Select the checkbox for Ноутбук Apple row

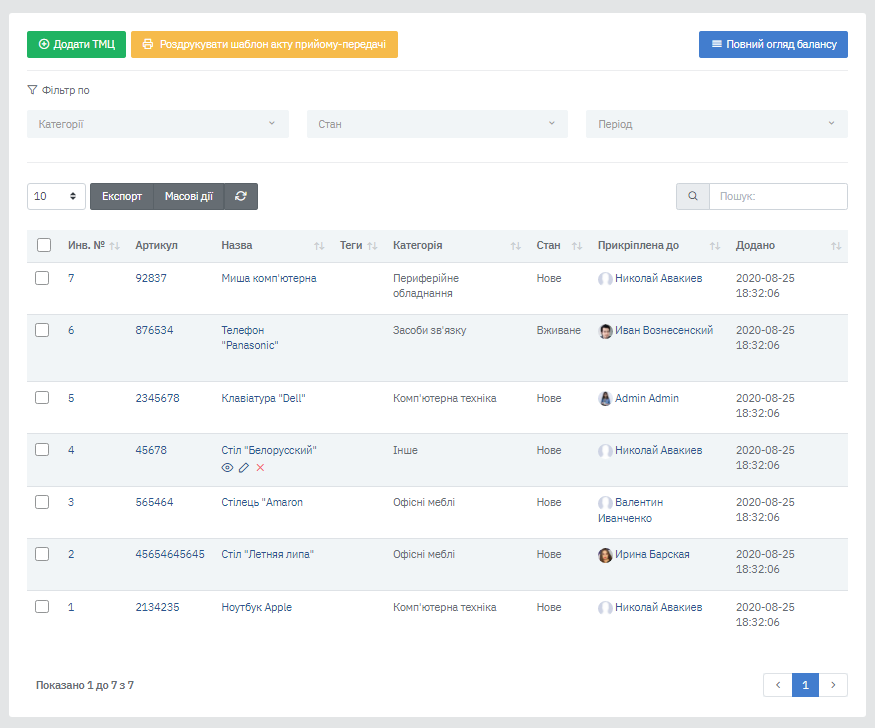click(42, 607)
